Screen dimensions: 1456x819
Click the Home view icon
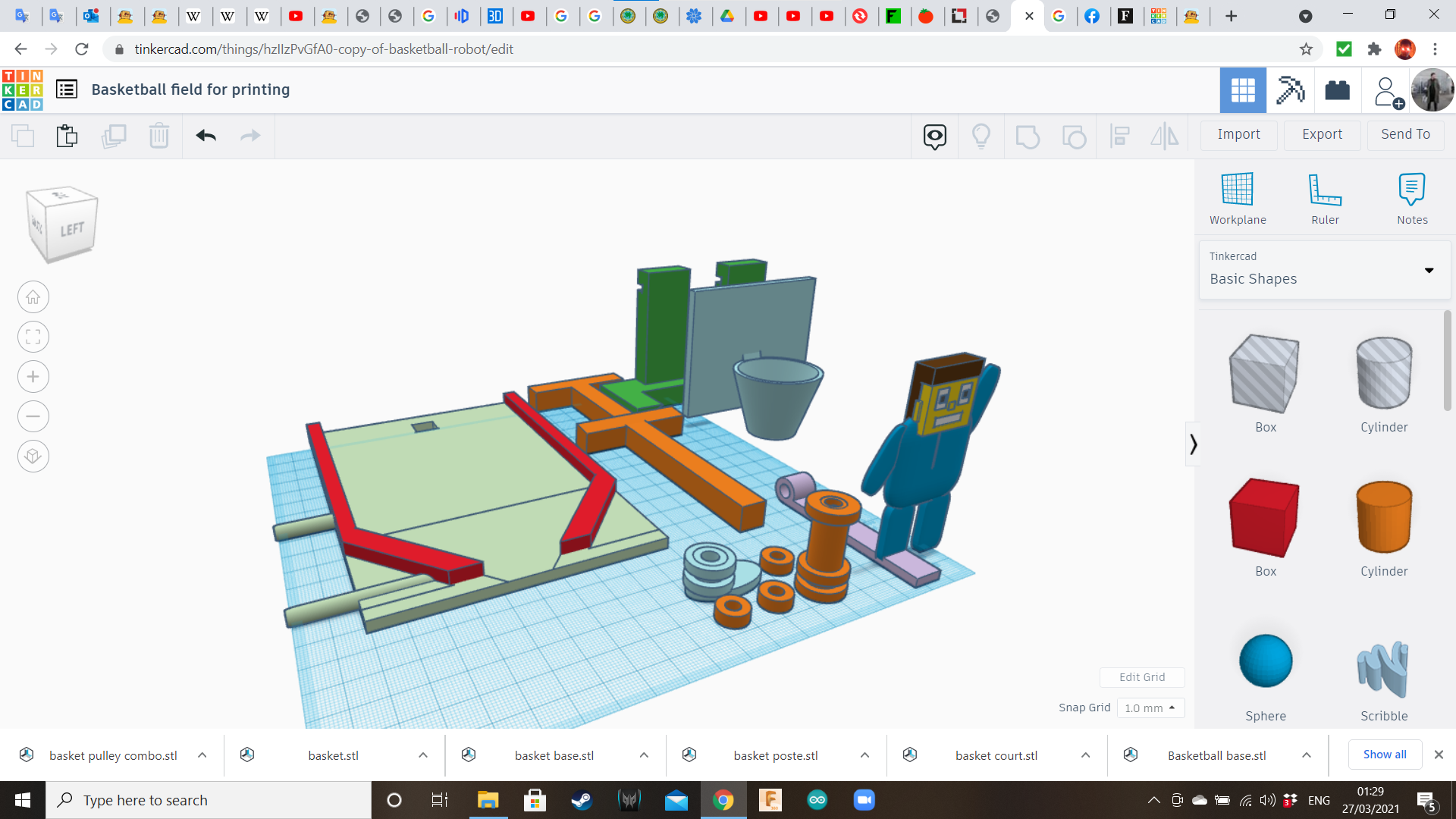click(x=33, y=297)
